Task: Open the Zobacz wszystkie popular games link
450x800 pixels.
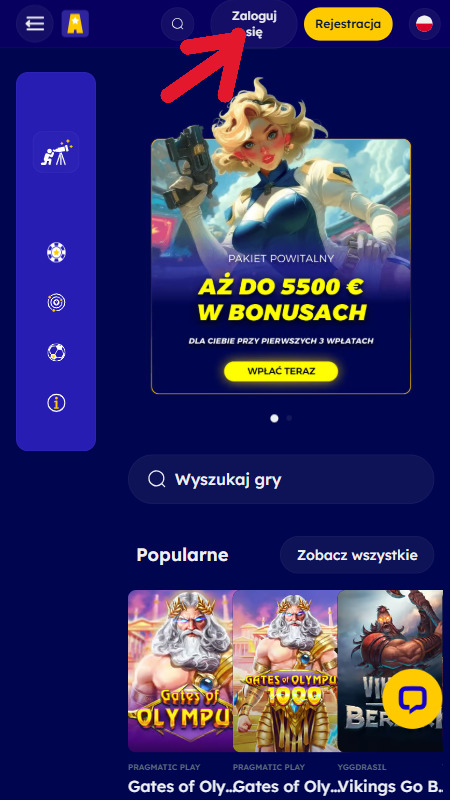Action: pos(357,555)
